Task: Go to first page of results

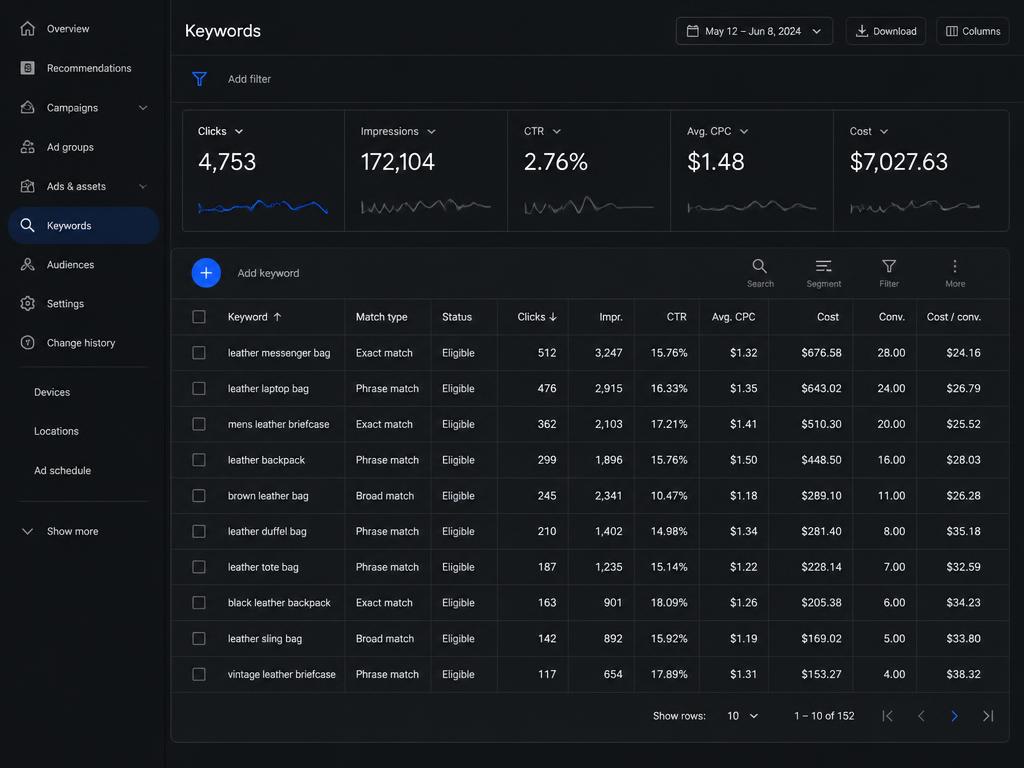Action: click(x=887, y=716)
